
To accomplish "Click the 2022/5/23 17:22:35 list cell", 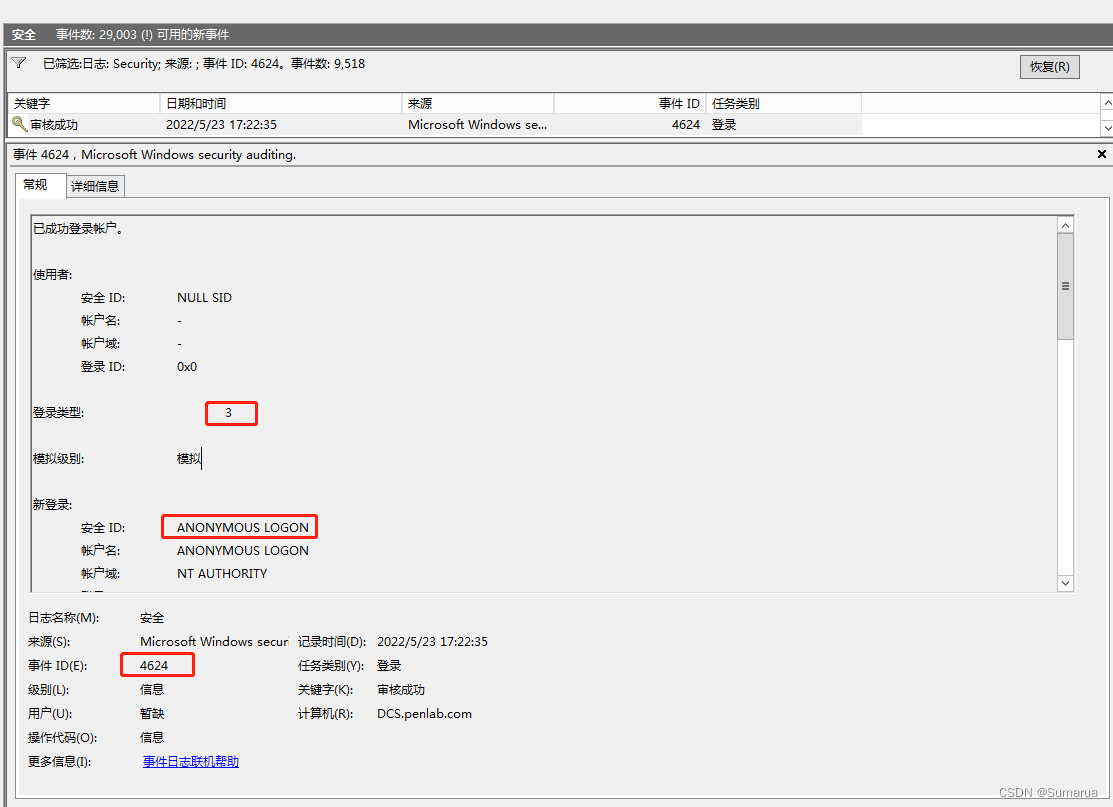I will [221, 124].
